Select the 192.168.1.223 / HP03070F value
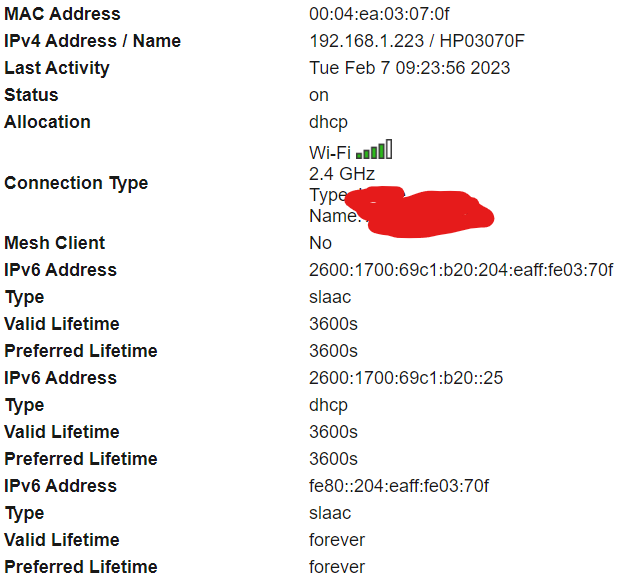 click(x=417, y=41)
